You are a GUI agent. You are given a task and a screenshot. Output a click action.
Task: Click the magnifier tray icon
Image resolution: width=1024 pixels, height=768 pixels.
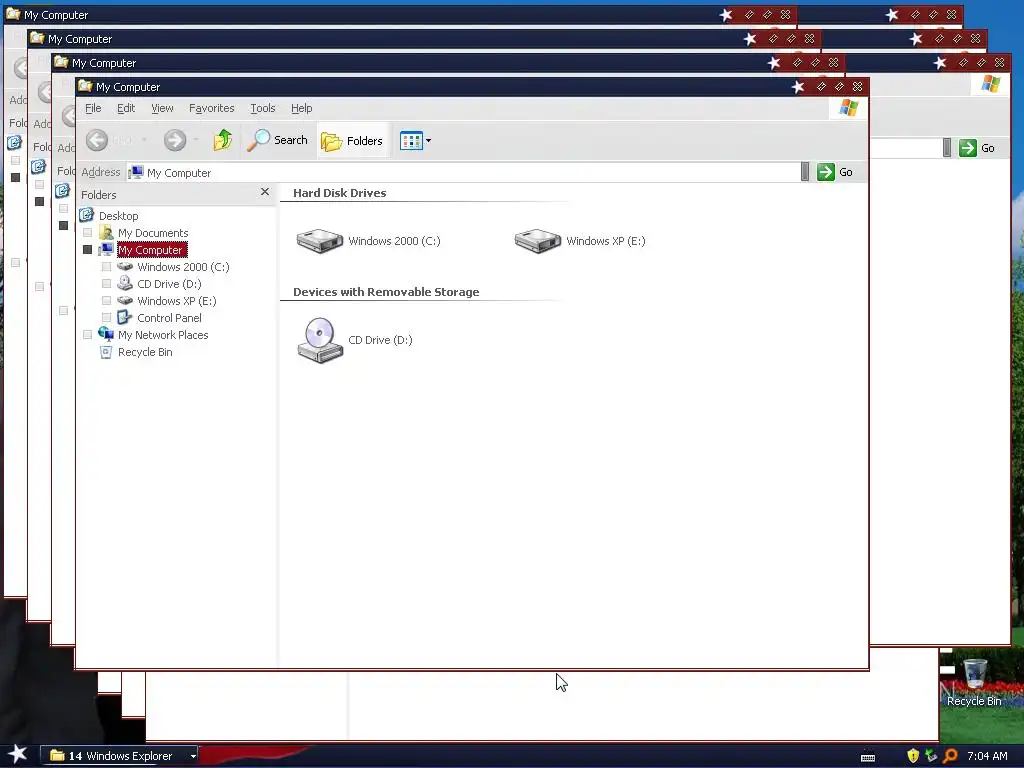coord(950,756)
